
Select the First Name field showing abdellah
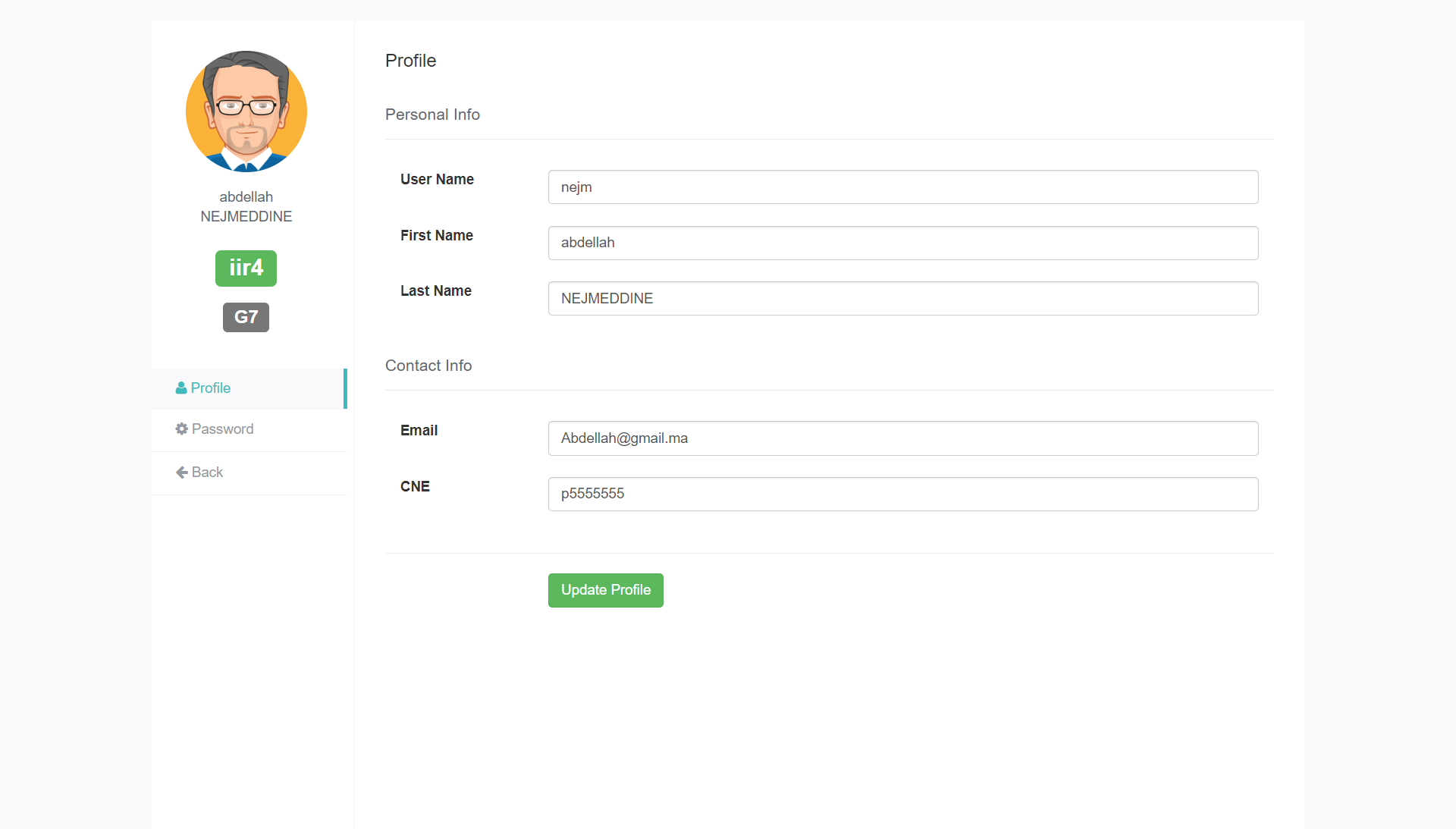tap(902, 243)
